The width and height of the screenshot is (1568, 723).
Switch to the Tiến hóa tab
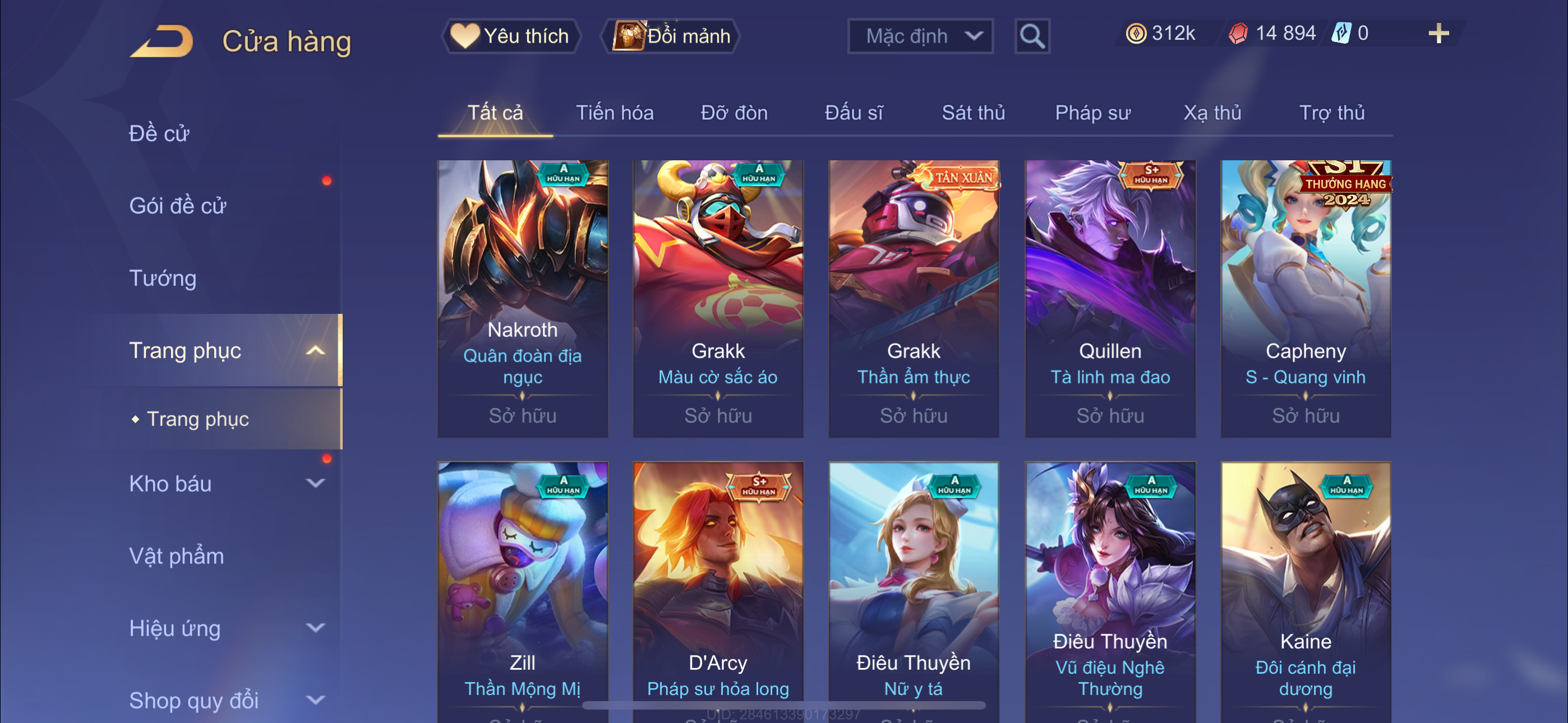(x=615, y=113)
